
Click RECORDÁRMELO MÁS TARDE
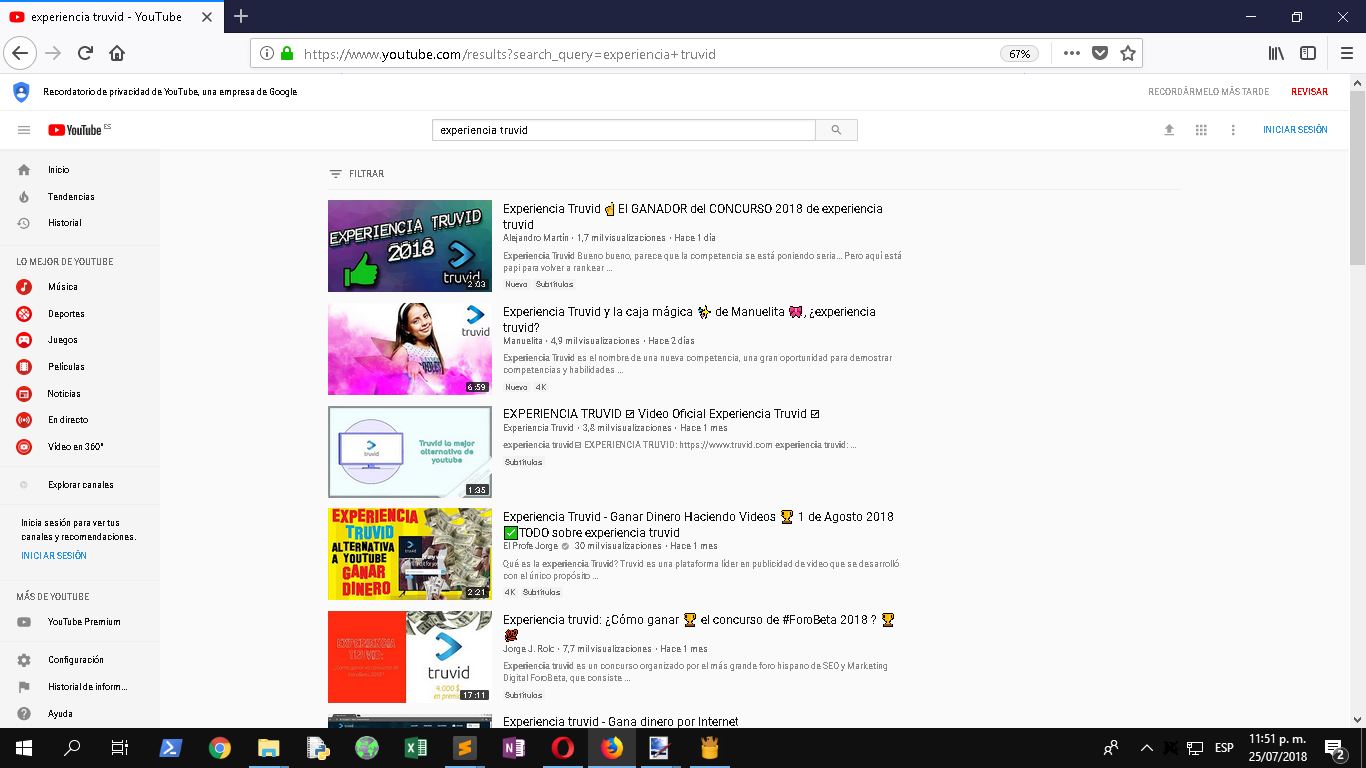[1208, 92]
